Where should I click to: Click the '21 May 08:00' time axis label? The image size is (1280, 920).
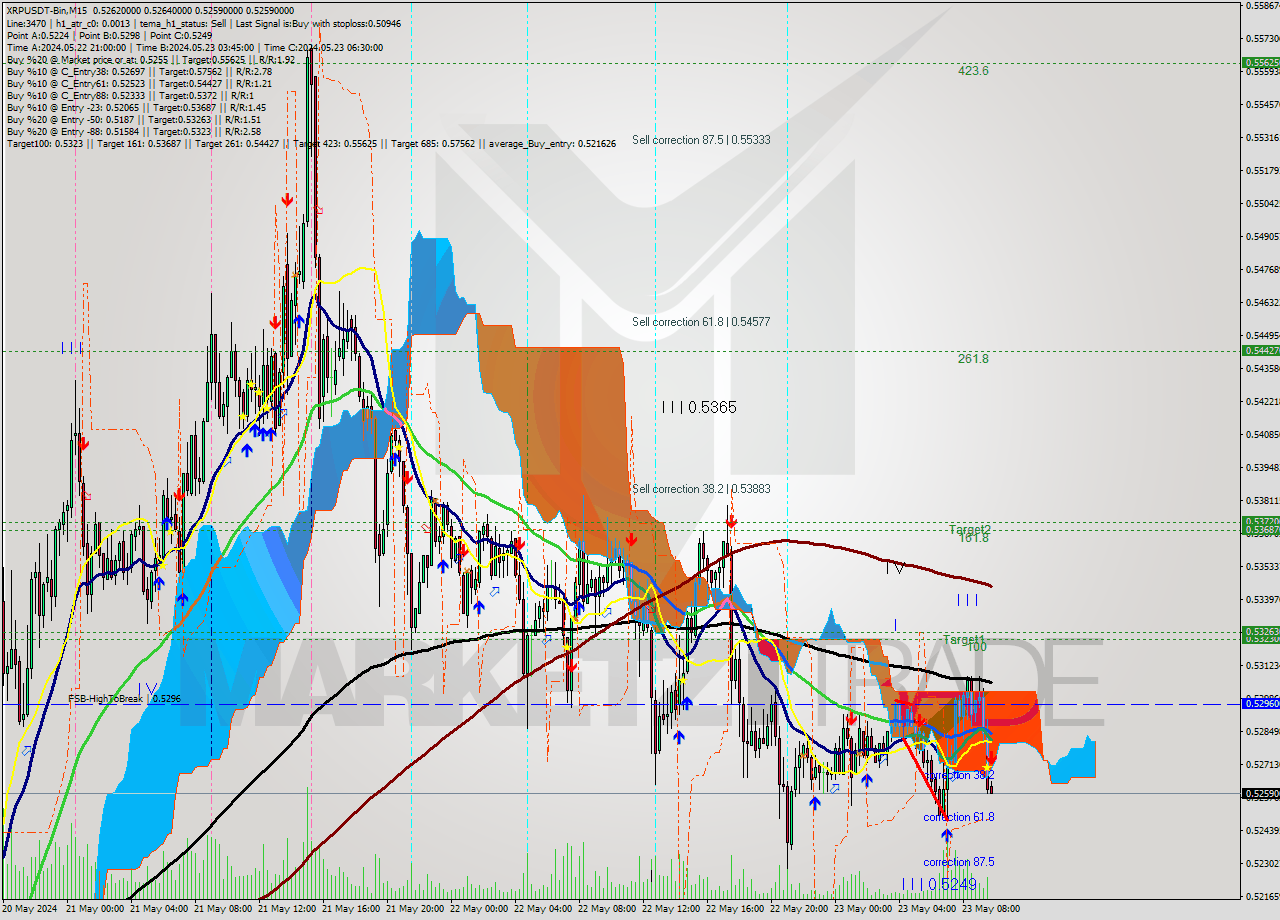(x=224, y=909)
